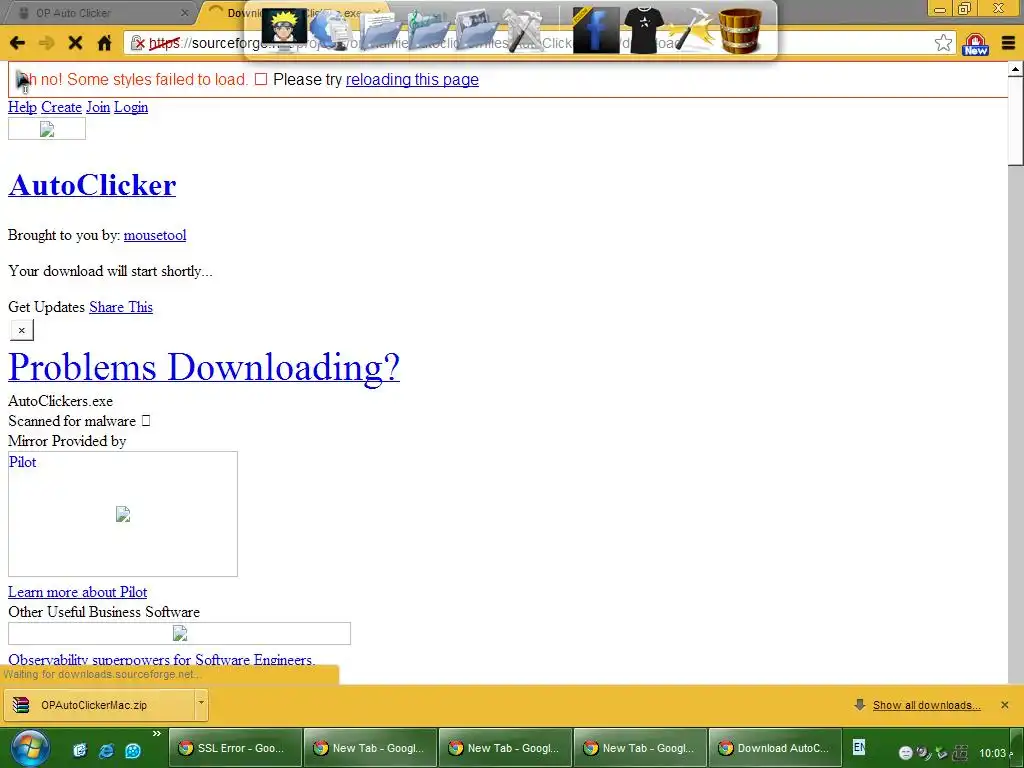Viewport: 1024px width, 768px height.
Task: Close the OP Auto Clicker tab
Action: [x=184, y=13]
